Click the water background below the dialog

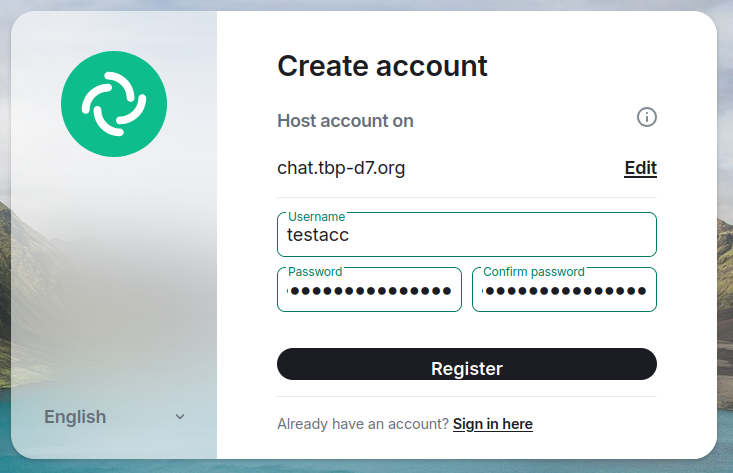(x=400, y=466)
